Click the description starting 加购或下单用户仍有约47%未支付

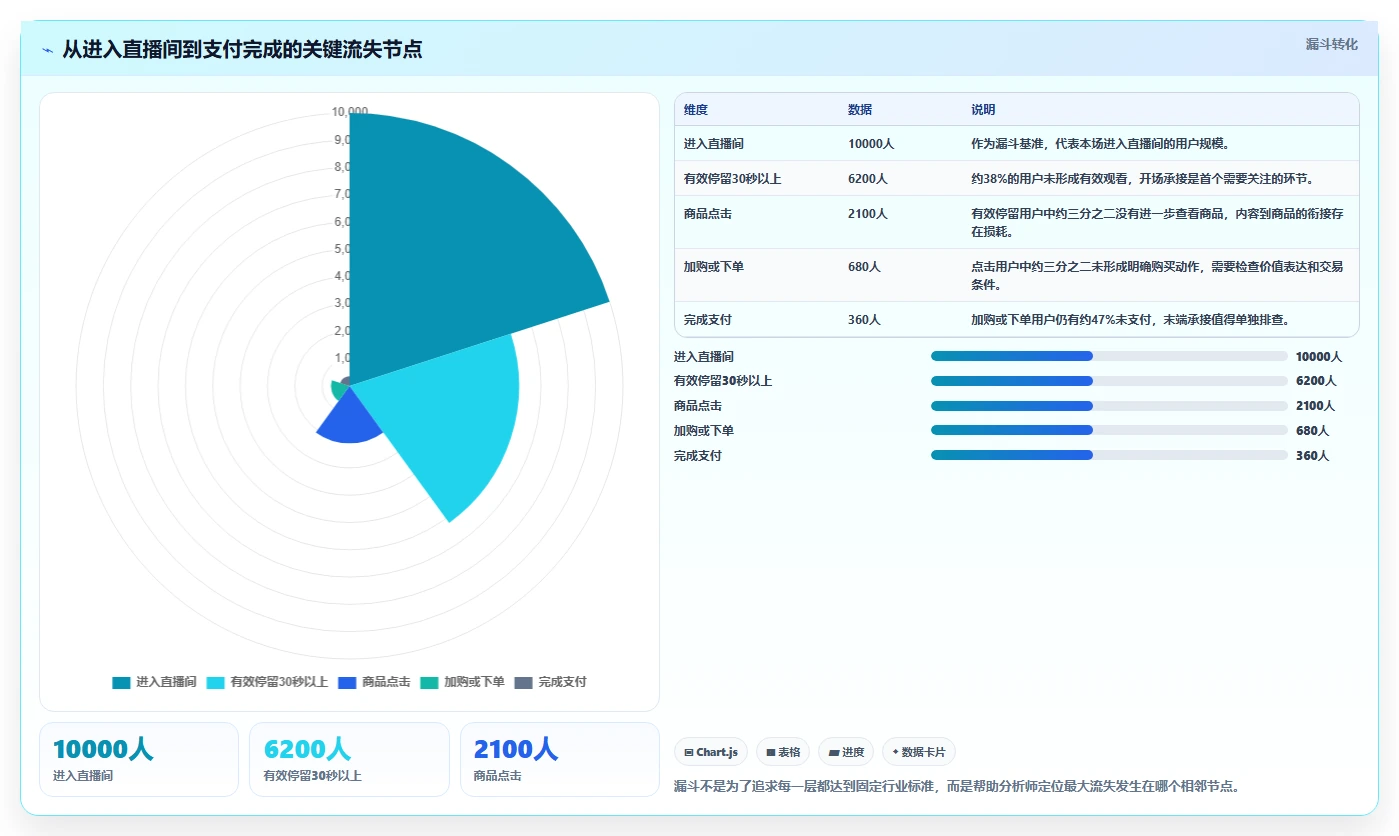pyautogui.click(x=1130, y=320)
